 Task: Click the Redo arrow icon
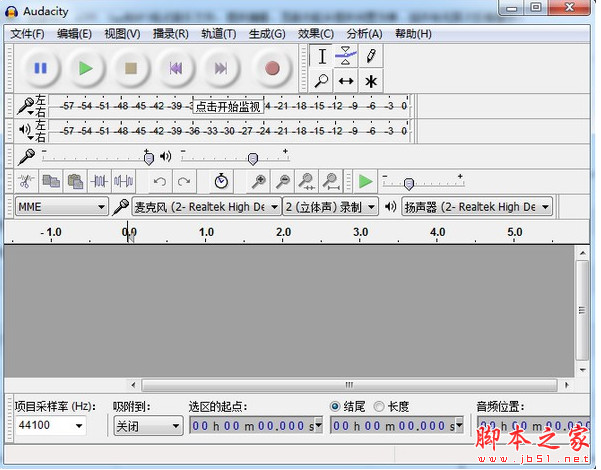coord(184,181)
